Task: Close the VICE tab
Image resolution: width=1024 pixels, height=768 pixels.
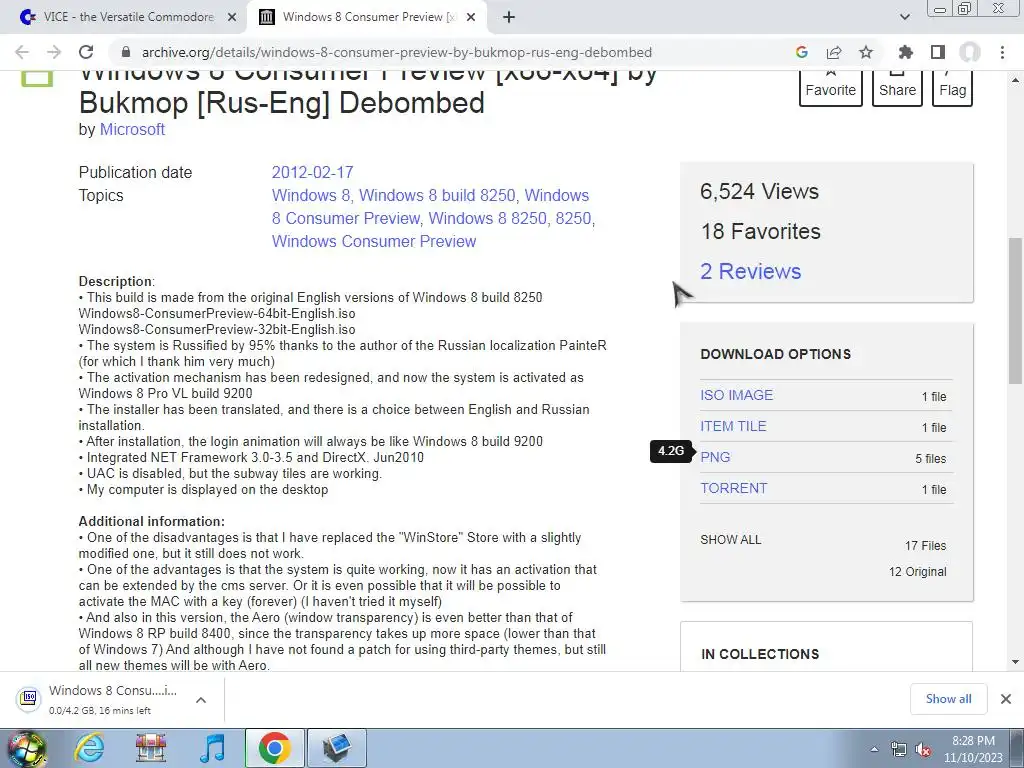Action: click(231, 18)
